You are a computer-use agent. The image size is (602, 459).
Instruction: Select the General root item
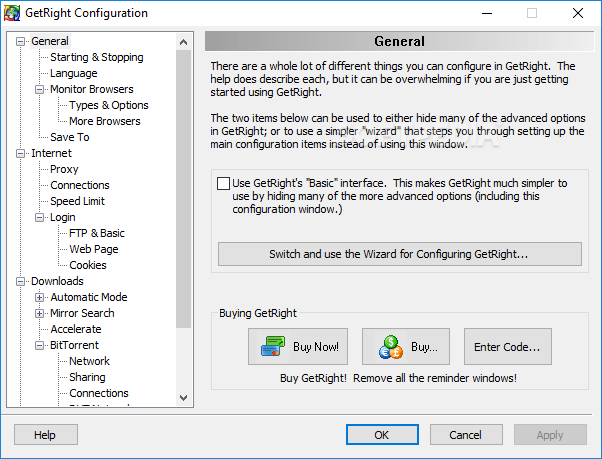pos(50,41)
